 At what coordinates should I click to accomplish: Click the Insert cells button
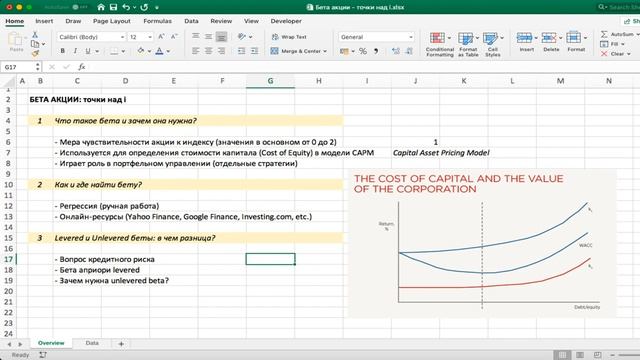[x=526, y=42]
